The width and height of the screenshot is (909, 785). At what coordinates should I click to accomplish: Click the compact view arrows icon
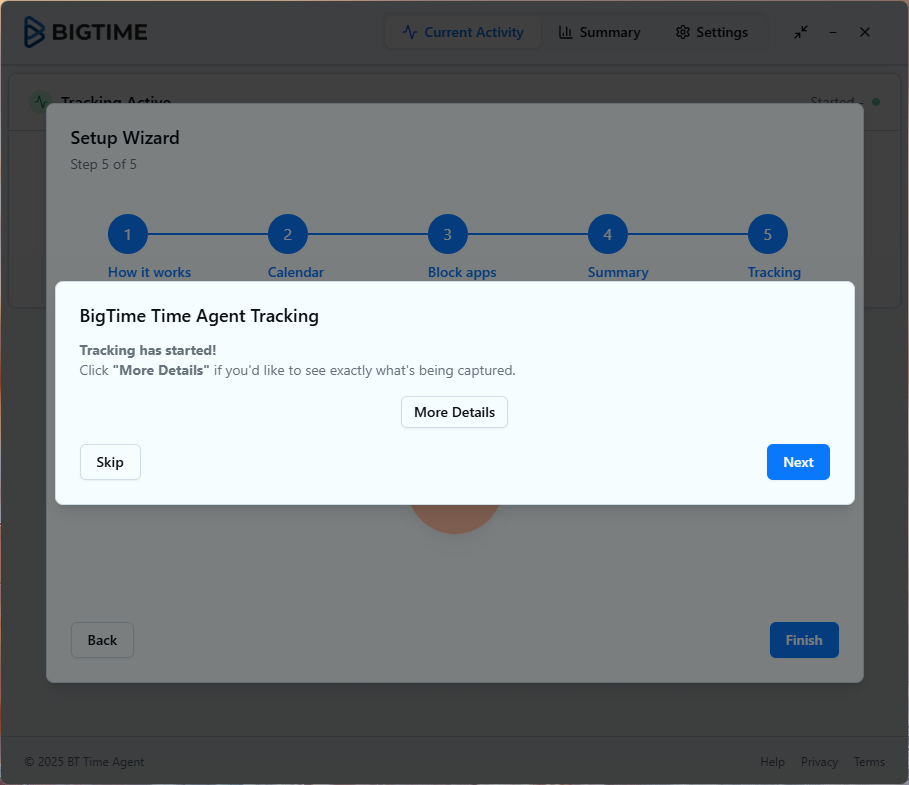800,32
